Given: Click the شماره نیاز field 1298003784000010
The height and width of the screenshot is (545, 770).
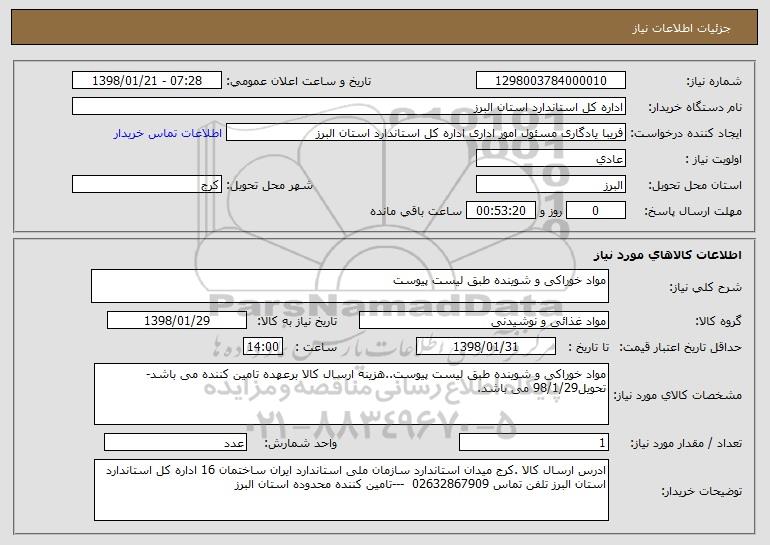Looking at the screenshot, I should click(x=550, y=81).
